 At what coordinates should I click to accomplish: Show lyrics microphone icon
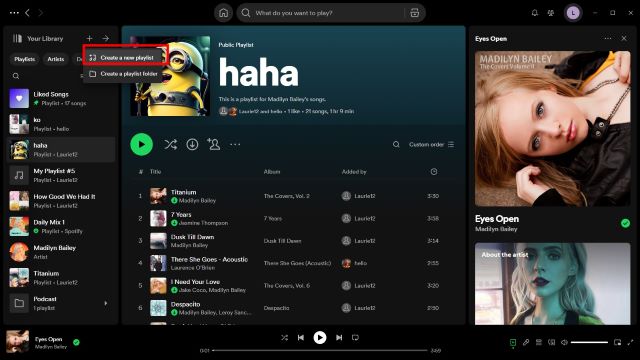click(x=526, y=342)
